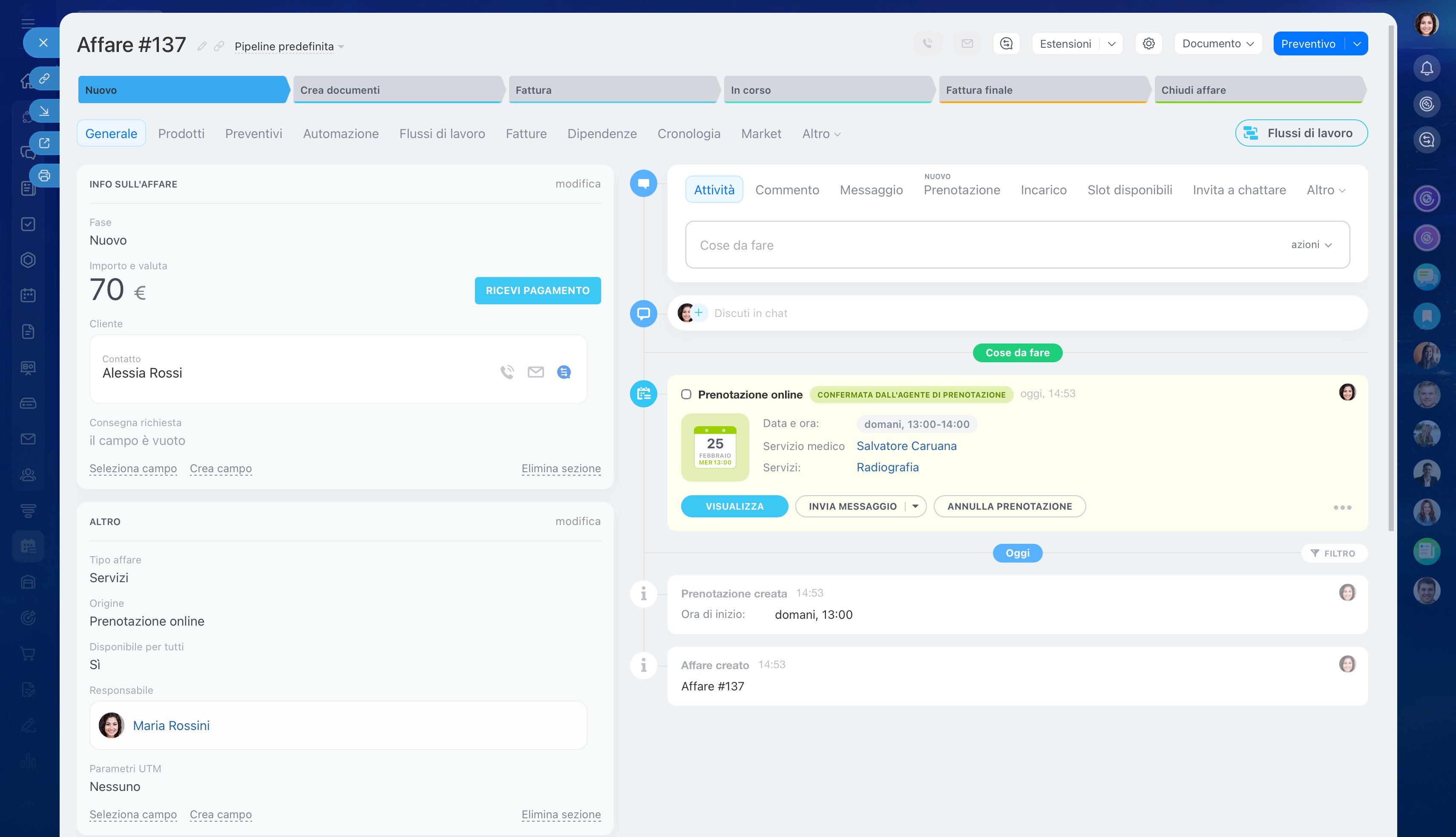The width and height of the screenshot is (1456, 837).
Task: Click the envelope icon for Alessia Rossi
Action: coord(535,372)
